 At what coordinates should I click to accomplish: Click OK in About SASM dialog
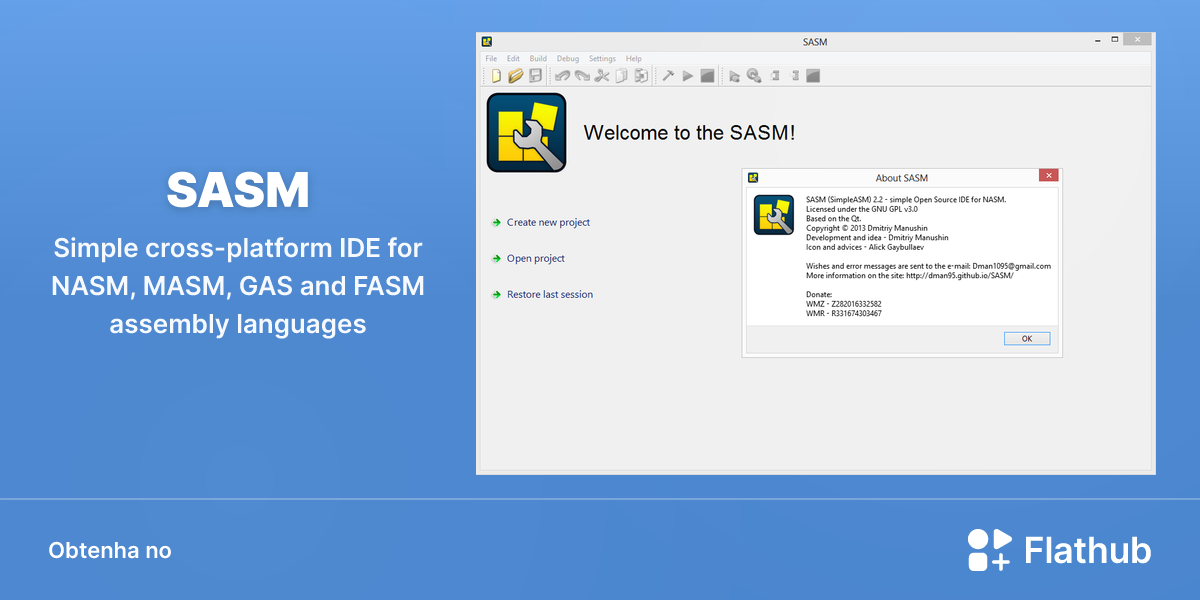1027,339
